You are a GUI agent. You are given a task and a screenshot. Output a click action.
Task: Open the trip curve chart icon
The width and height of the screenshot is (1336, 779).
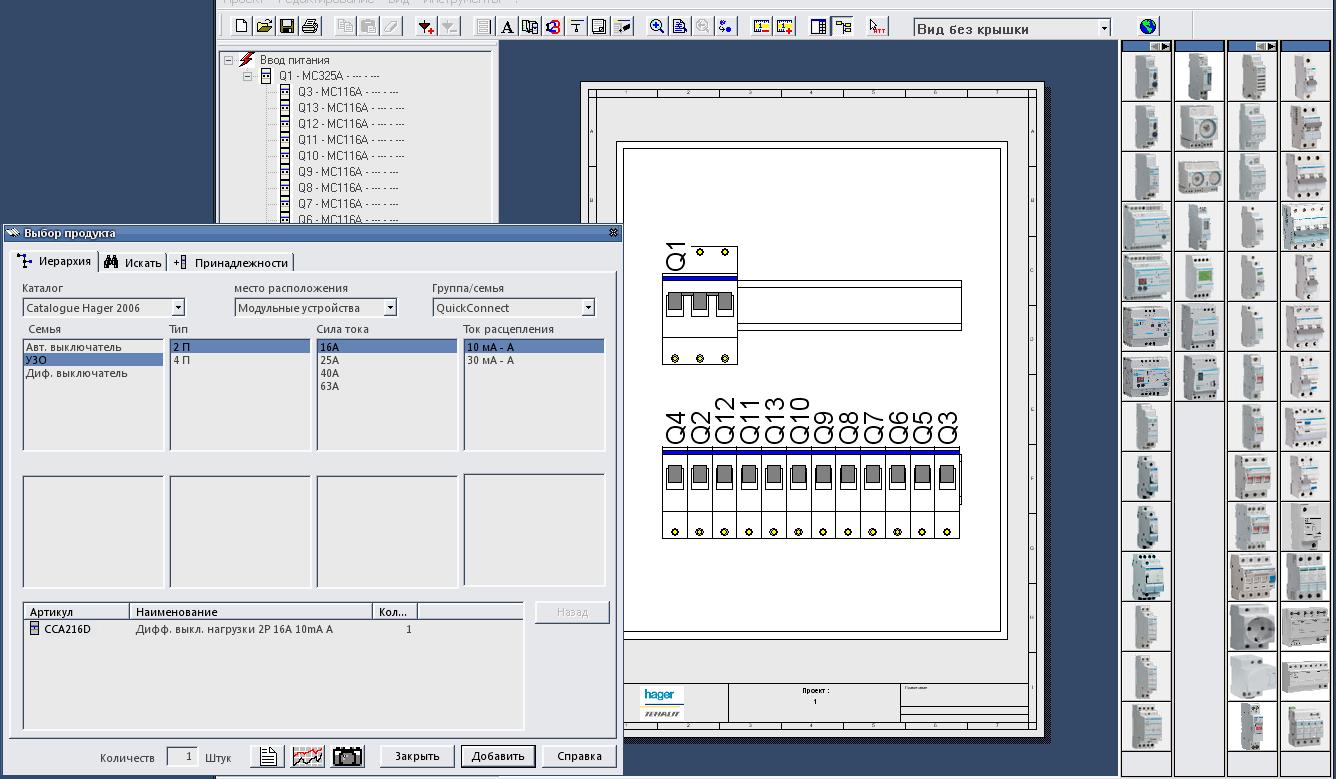(308, 757)
